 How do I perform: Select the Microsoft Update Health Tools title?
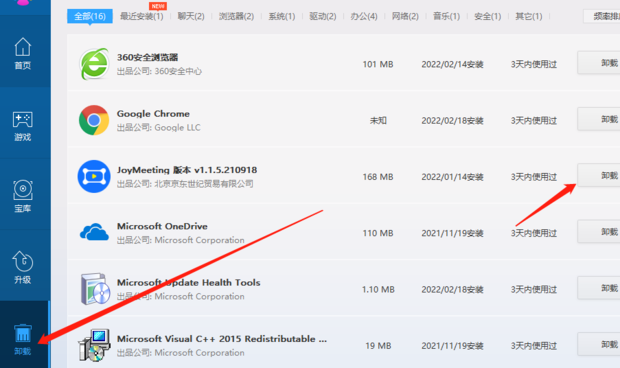189,283
